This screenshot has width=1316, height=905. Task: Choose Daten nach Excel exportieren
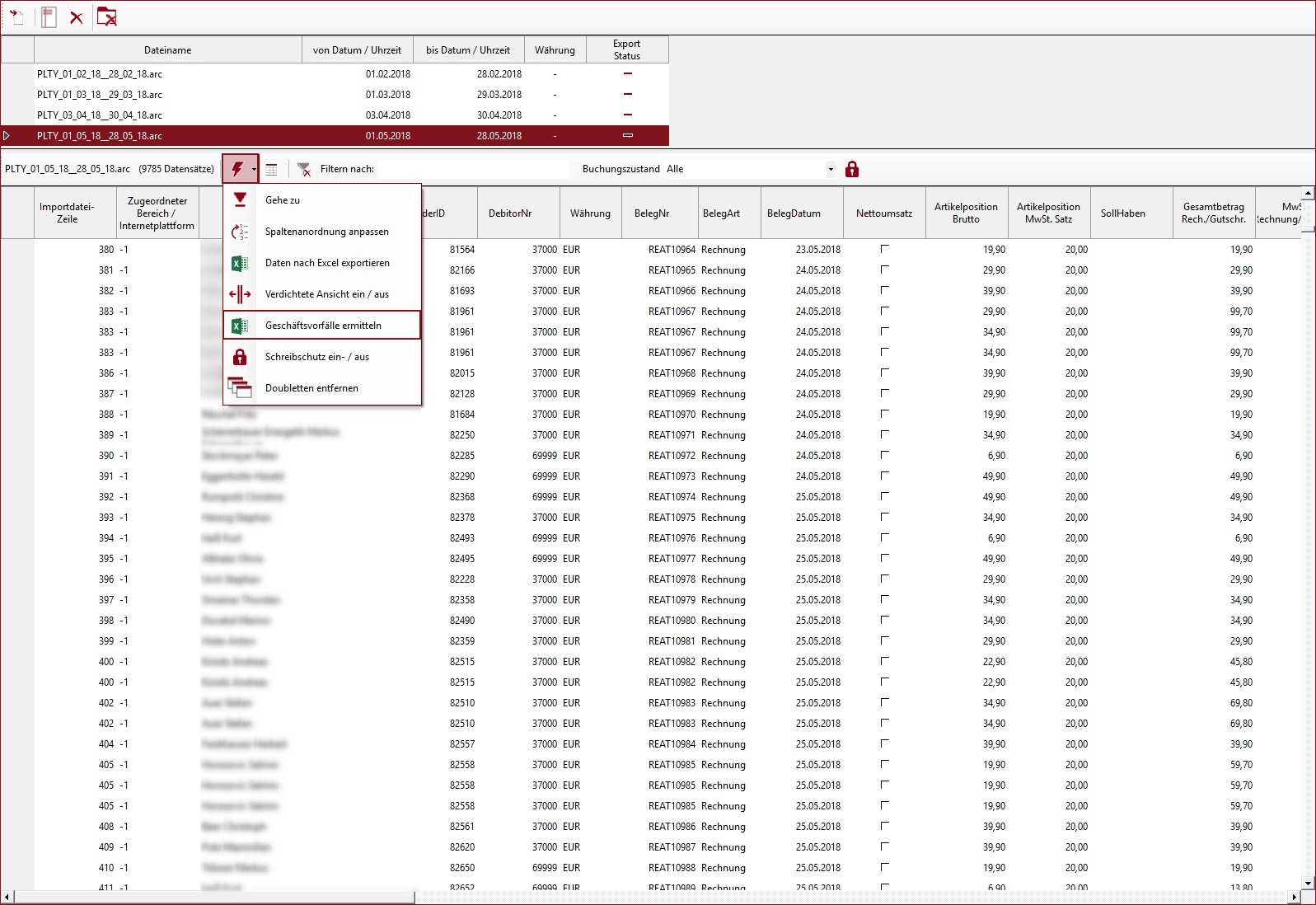(x=327, y=263)
